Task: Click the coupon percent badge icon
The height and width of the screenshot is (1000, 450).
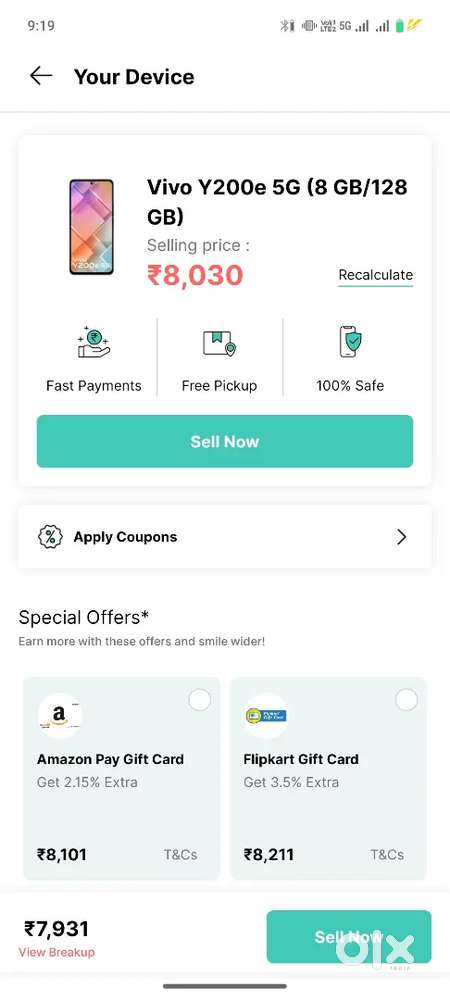Action: tap(50, 536)
